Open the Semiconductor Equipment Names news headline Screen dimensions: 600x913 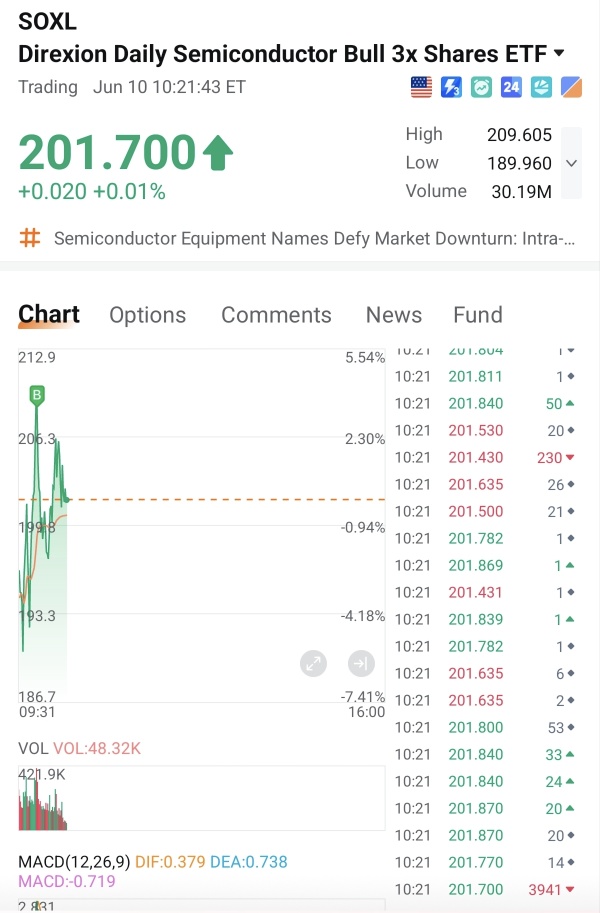coord(315,238)
